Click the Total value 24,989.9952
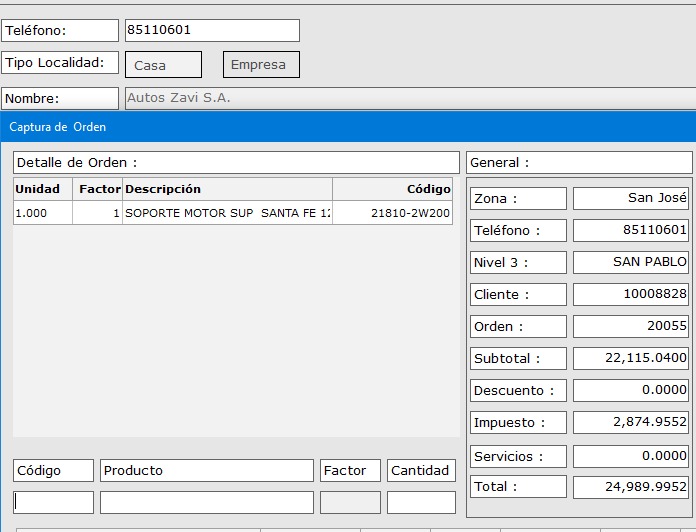The image size is (696, 532). tap(630, 487)
